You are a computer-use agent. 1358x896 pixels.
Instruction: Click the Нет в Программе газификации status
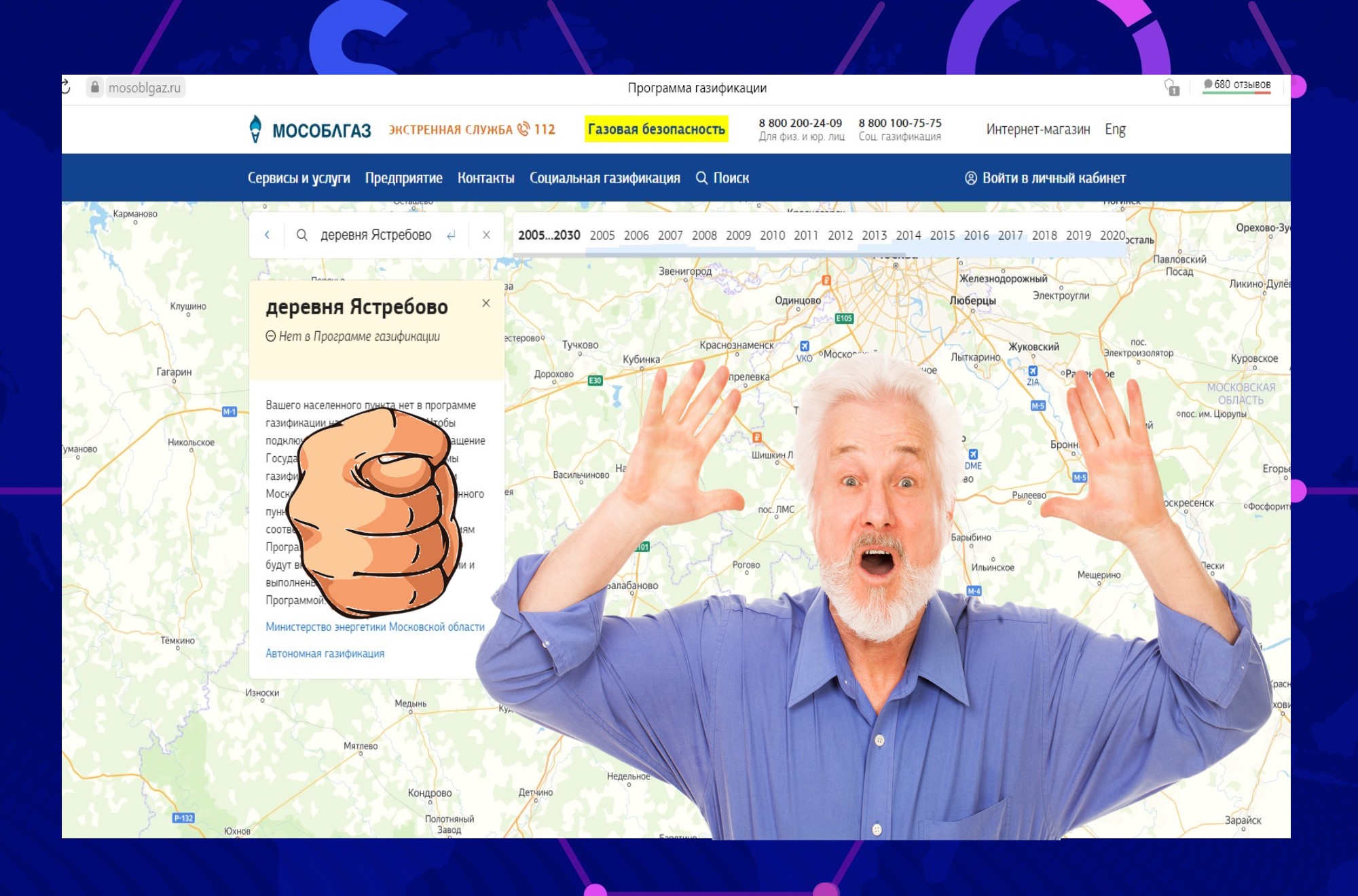pyautogui.click(x=352, y=336)
